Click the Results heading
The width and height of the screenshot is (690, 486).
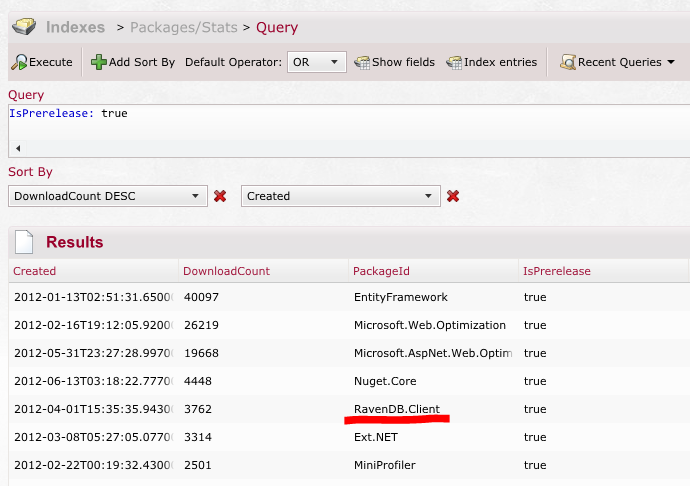pyautogui.click(x=74, y=242)
